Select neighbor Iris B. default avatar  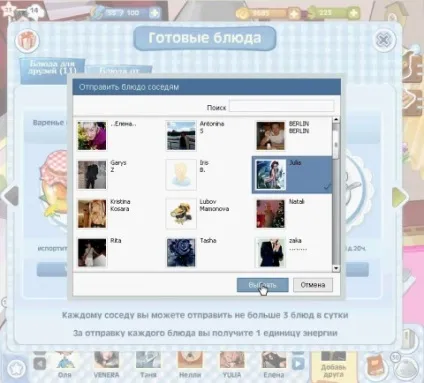tap(181, 175)
